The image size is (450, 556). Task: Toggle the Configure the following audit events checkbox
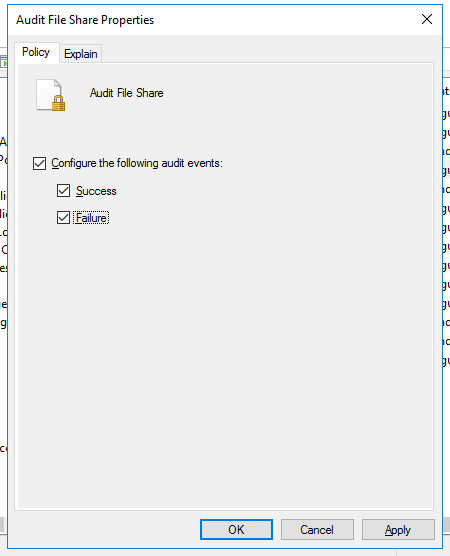tap(39, 163)
